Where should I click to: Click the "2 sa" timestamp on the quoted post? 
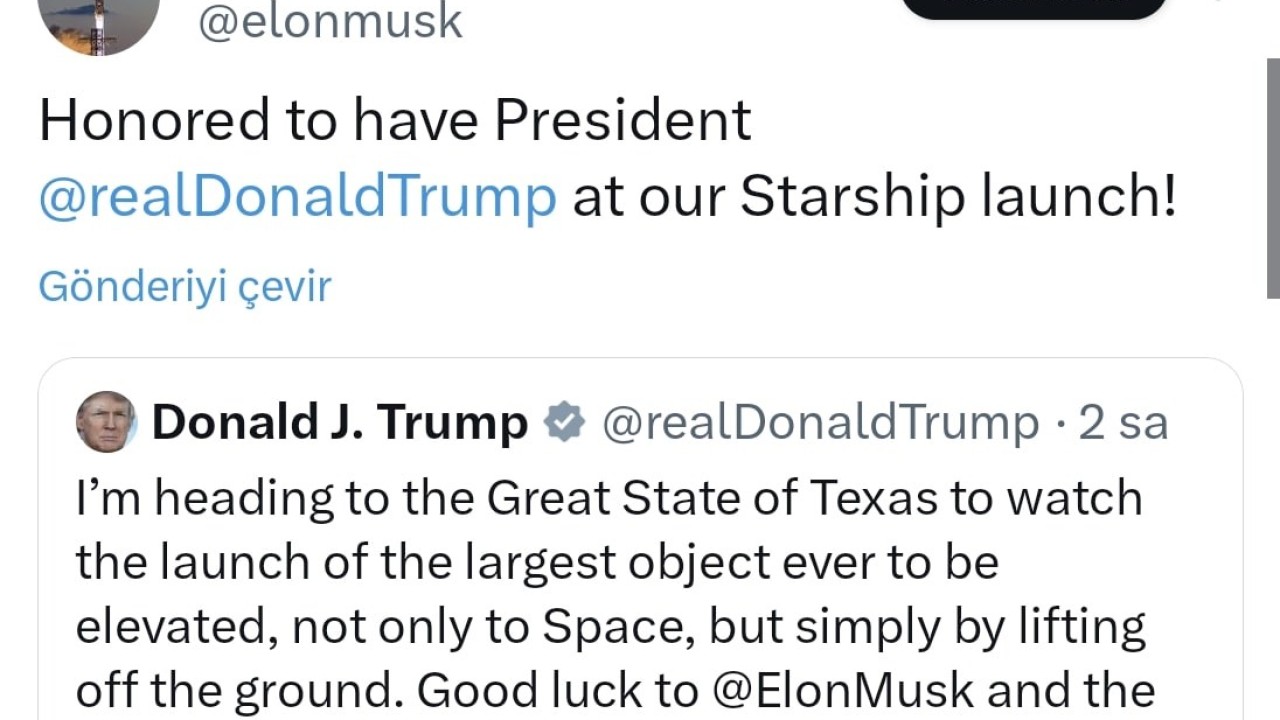click(x=1124, y=422)
